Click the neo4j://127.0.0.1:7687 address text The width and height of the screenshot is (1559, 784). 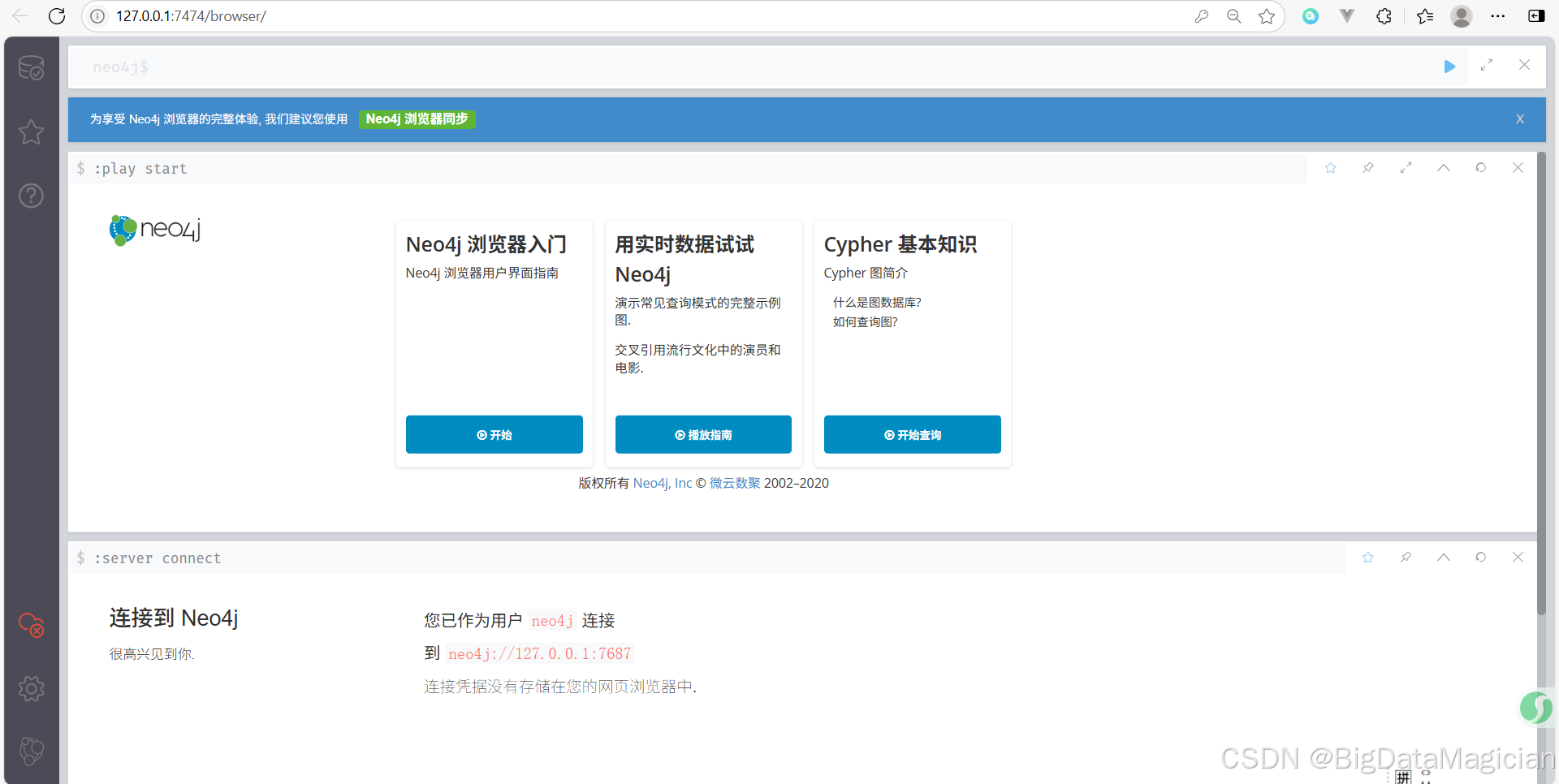point(539,653)
